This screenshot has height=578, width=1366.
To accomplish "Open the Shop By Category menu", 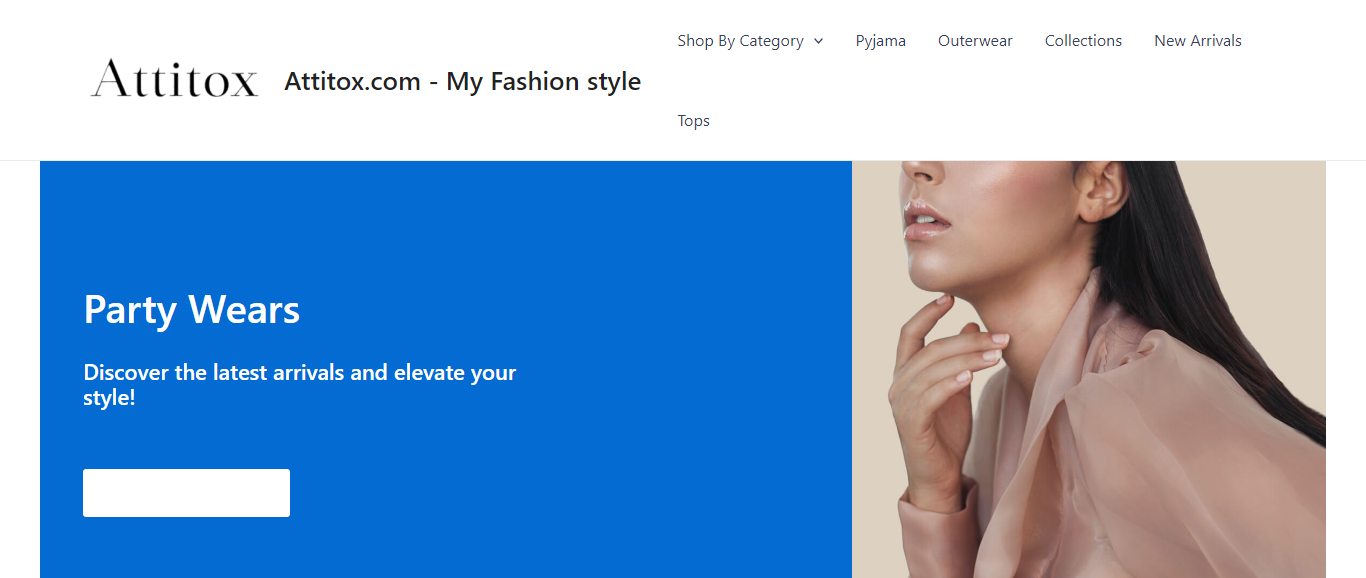I will 740,41.
